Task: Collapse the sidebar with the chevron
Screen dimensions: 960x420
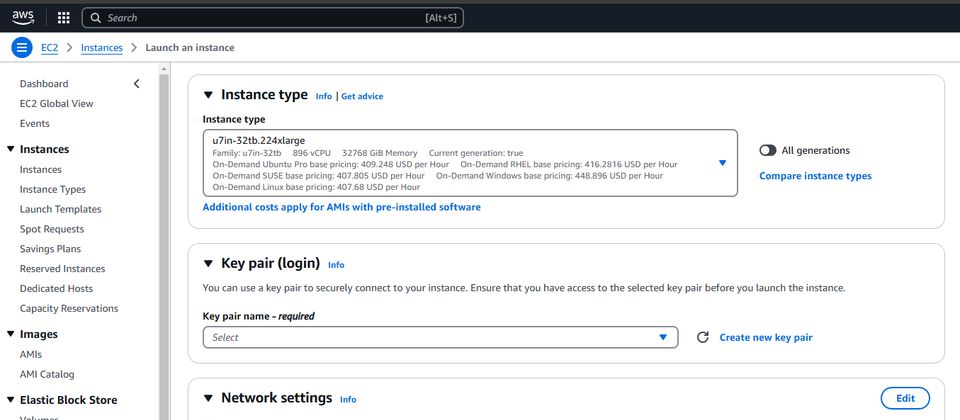Action: (x=137, y=83)
